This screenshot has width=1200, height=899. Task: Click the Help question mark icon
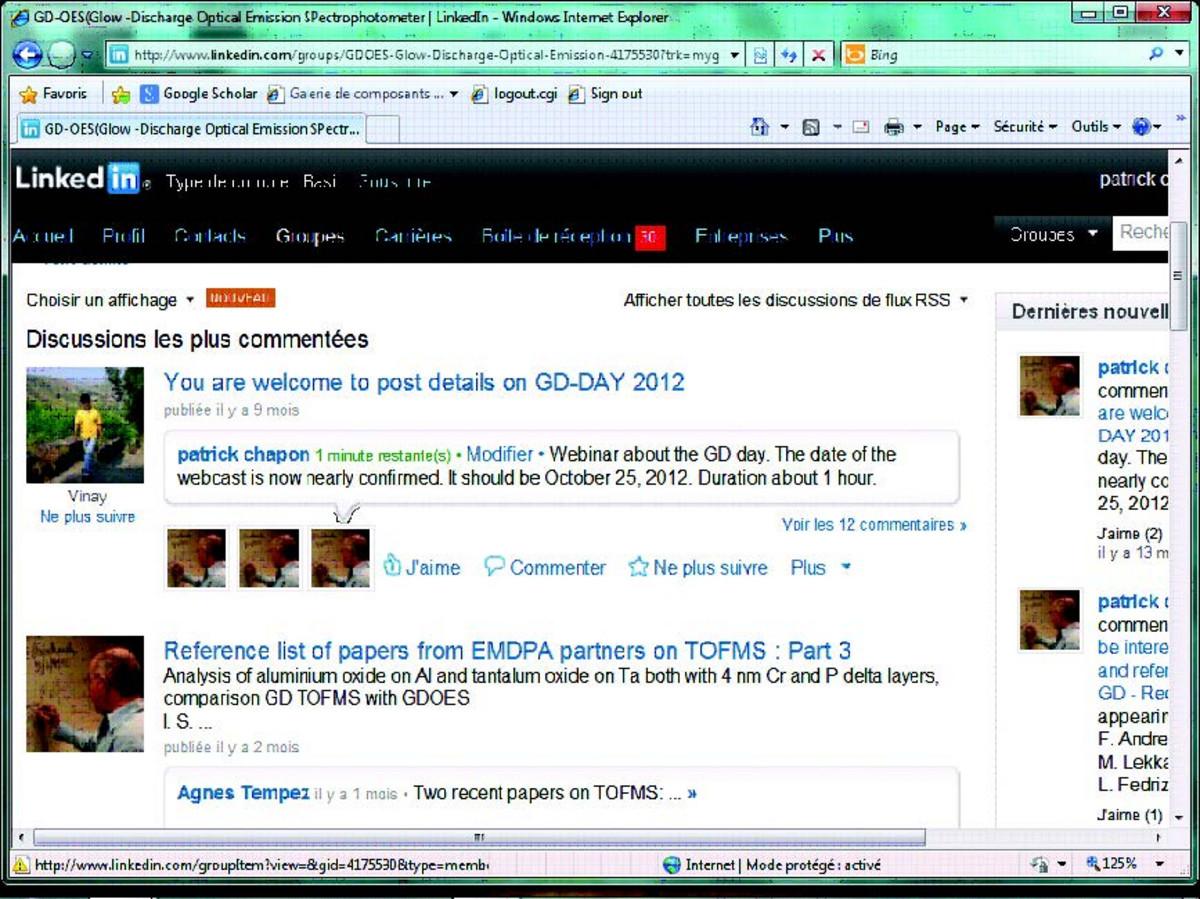pos(1142,127)
